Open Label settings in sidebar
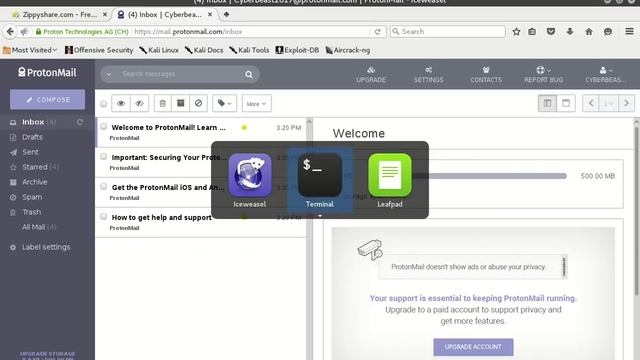The width and height of the screenshot is (640, 360). click(46, 247)
